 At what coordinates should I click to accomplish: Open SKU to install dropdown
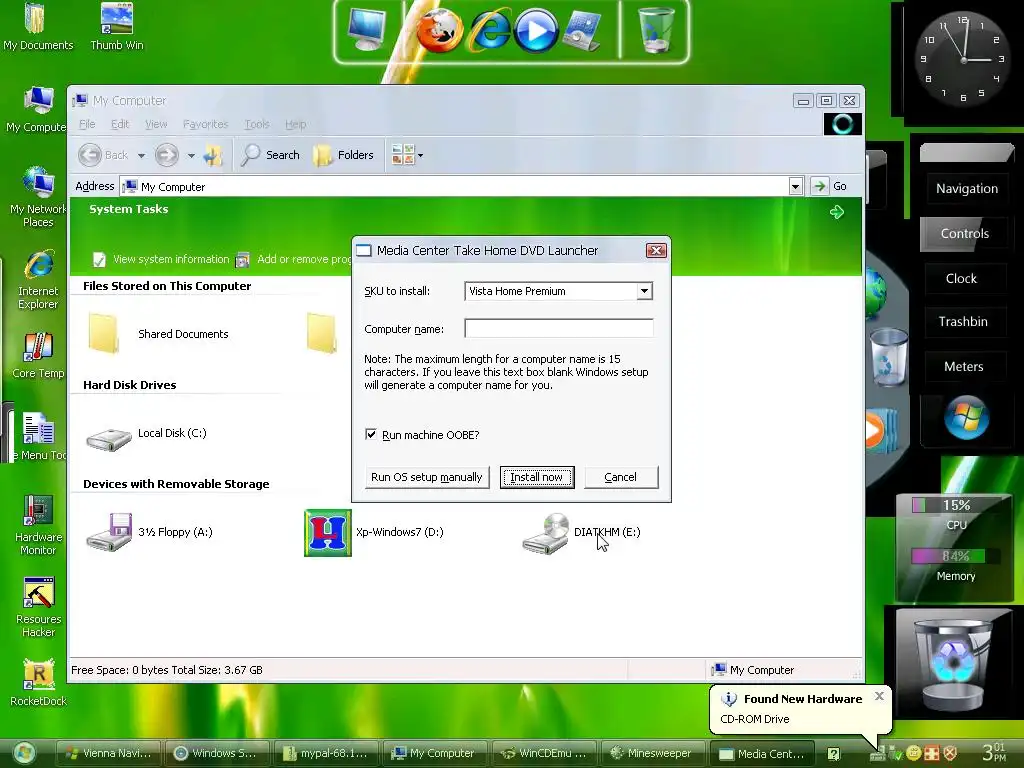(x=644, y=291)
